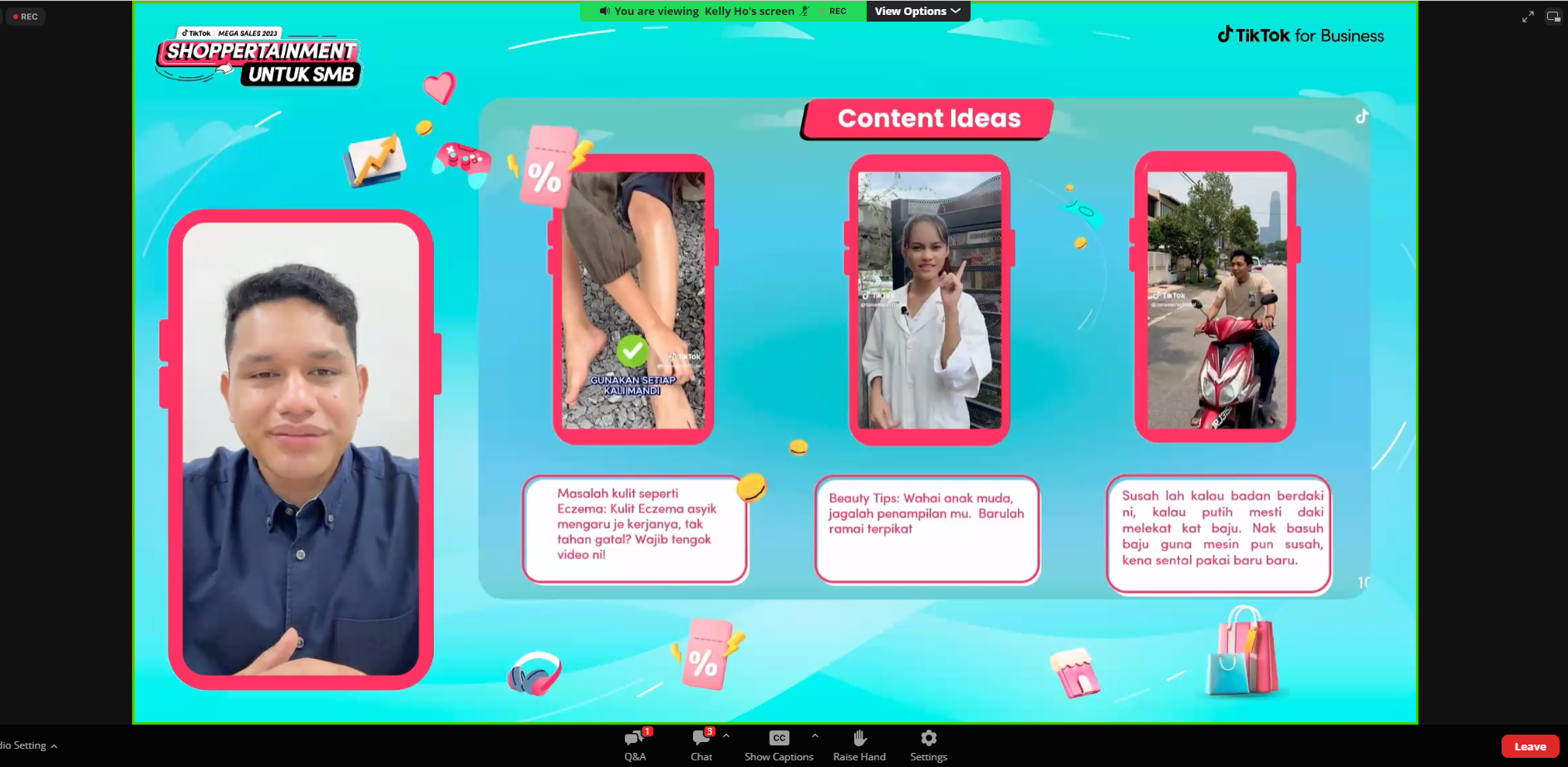Click the green REC label in banner
The image size is (1568, 767).
pyautogui.click(x=837, y=11)
